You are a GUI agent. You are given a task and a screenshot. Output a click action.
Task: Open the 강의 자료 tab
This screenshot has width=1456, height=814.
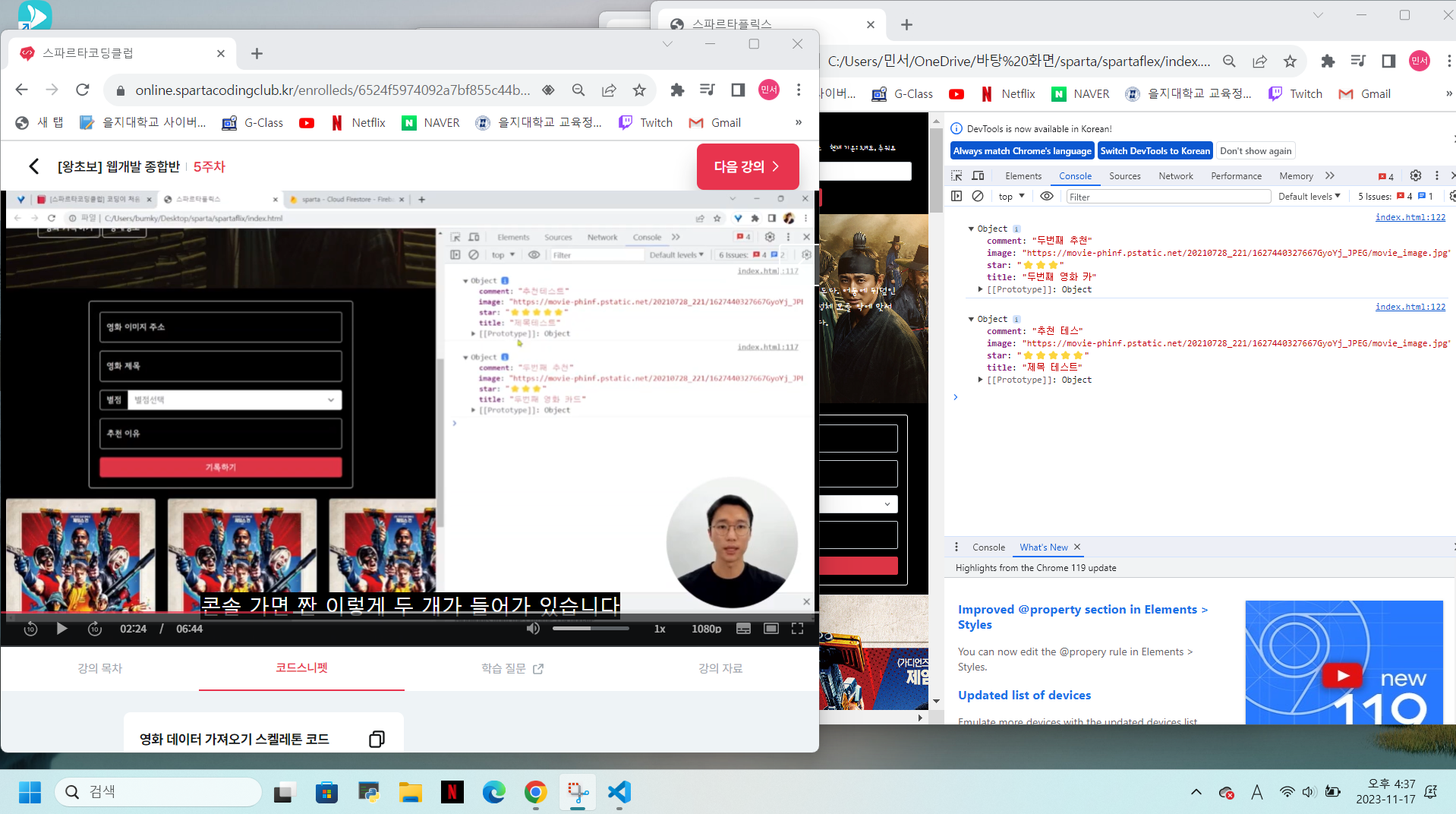pos(720,668)
